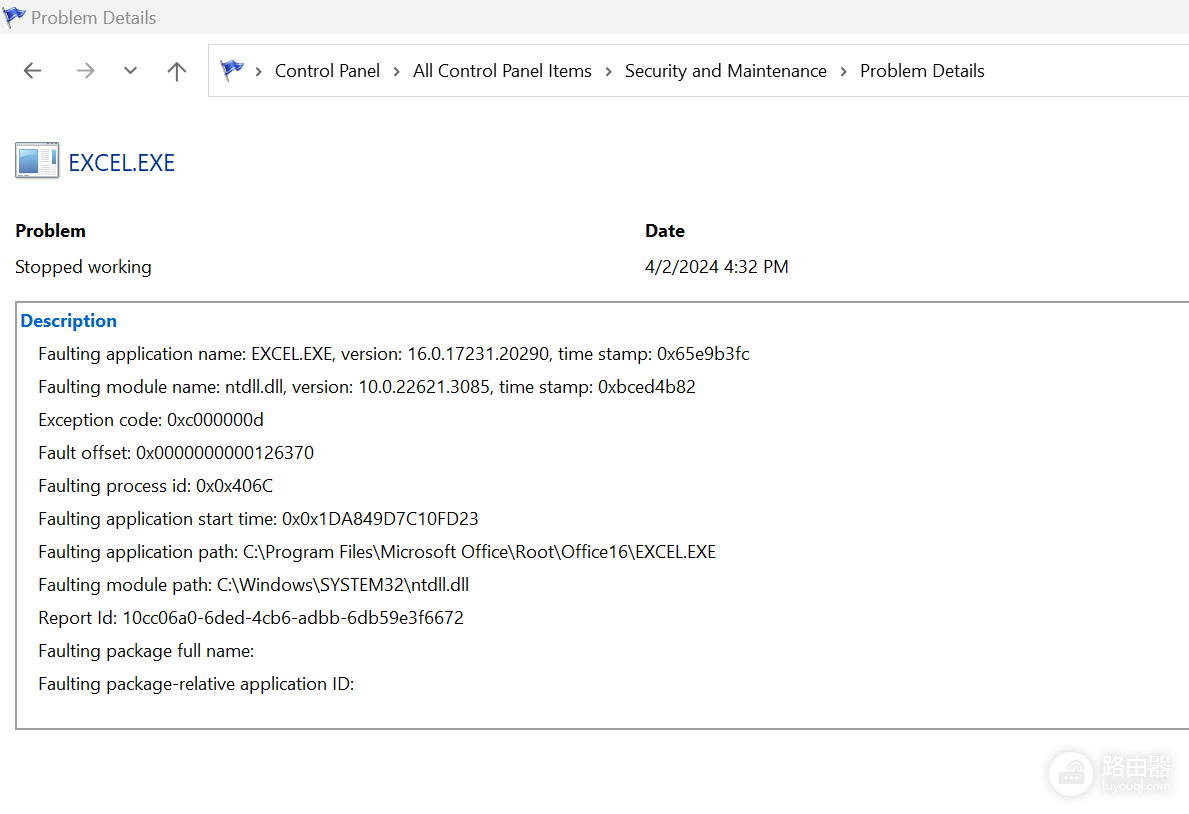The image size is (1189, 814).
Task: Select the date 4/2/2024 4:32 PM
Action: [717, 267]
